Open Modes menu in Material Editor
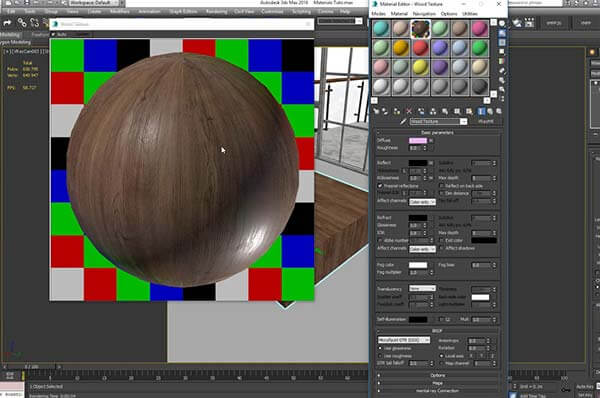This screenshot has width=600, height=398. tap(378, 13)
